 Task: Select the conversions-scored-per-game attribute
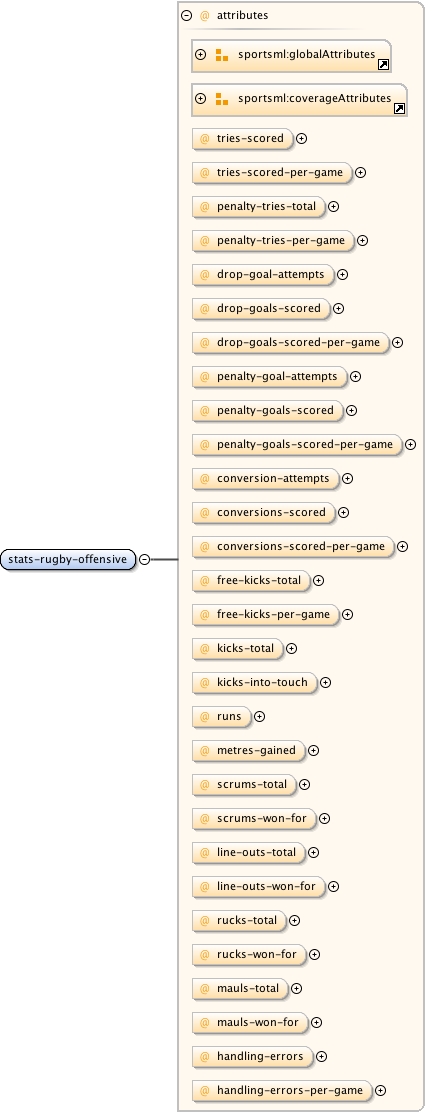(x=293, y=547)
